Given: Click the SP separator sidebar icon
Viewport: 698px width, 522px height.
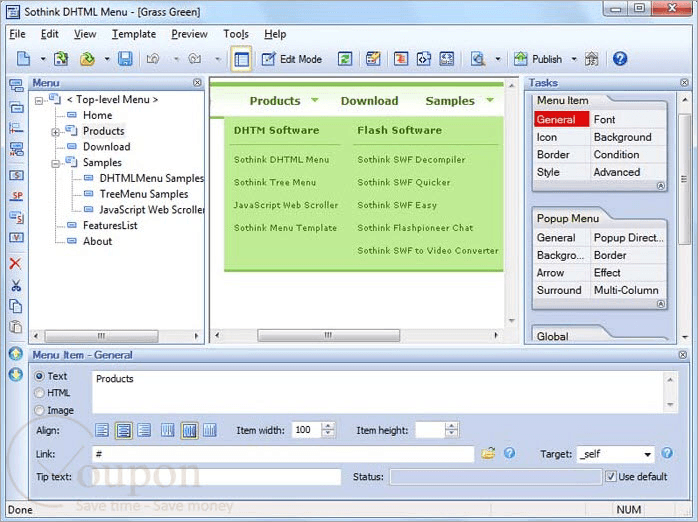Looking at the screenshot, I should coord(16,196).
